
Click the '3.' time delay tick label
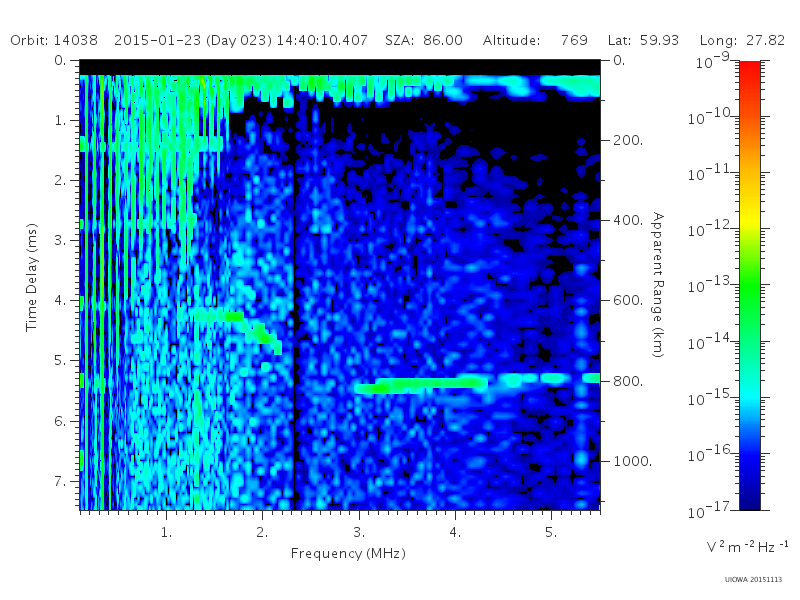pyautogui.click(x=60, y=240)
